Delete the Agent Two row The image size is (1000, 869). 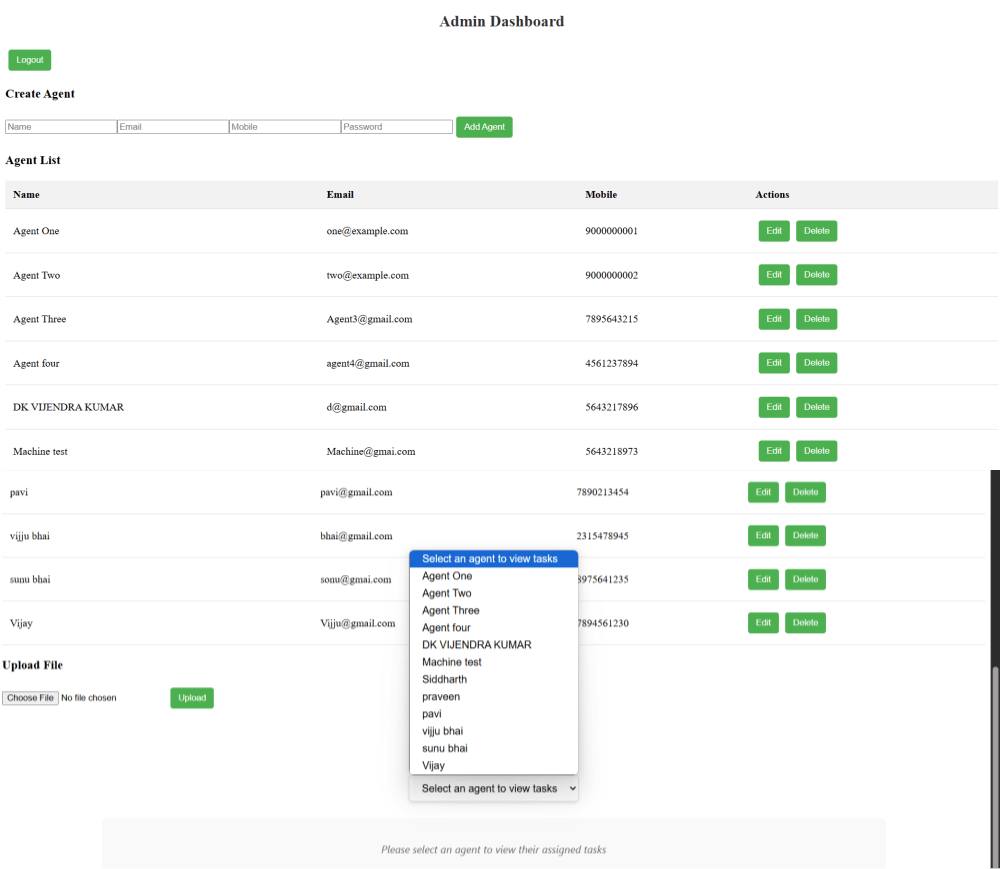(x=816, y=275)
